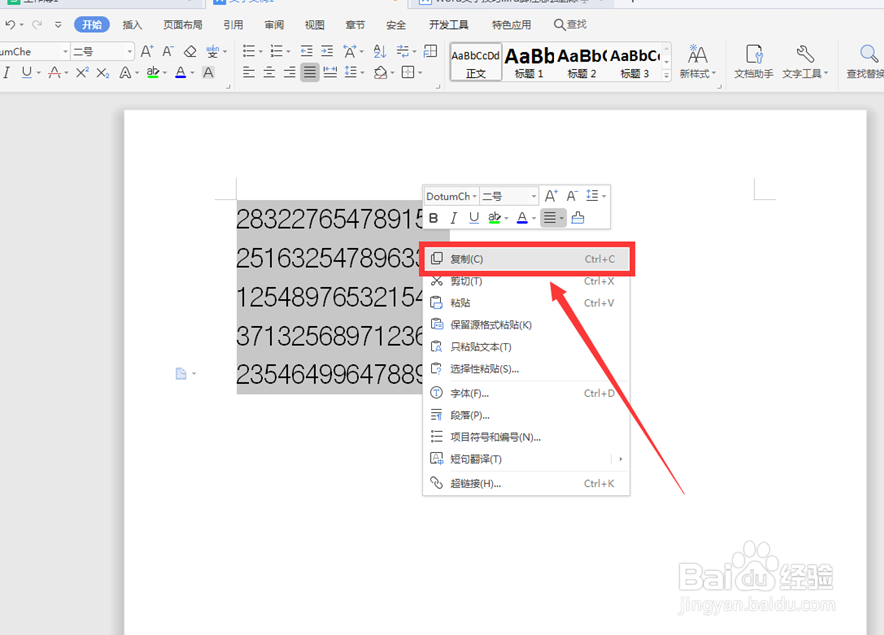Click the Text Effects outlined A icon
This screenshot has height=635, width=884.
point(125,72)
